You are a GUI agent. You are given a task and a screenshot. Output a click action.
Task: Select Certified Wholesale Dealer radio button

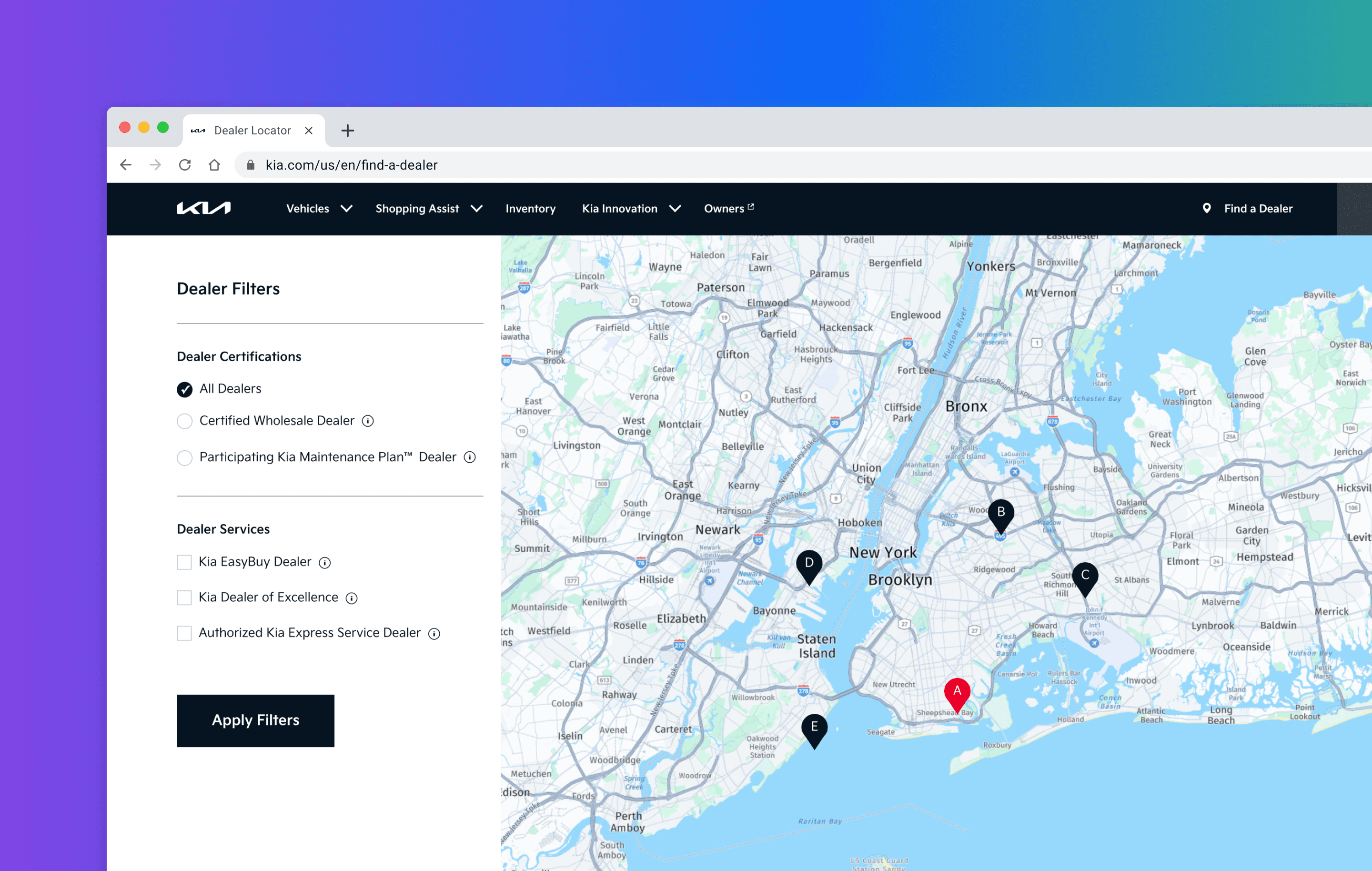tap(185, 421)
